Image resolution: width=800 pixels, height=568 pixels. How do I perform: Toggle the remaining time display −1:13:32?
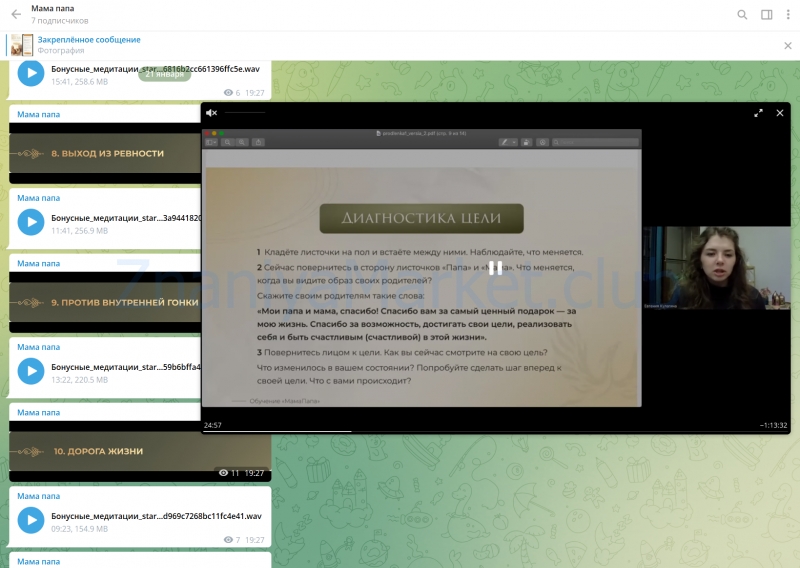click(x=773, y=425)
